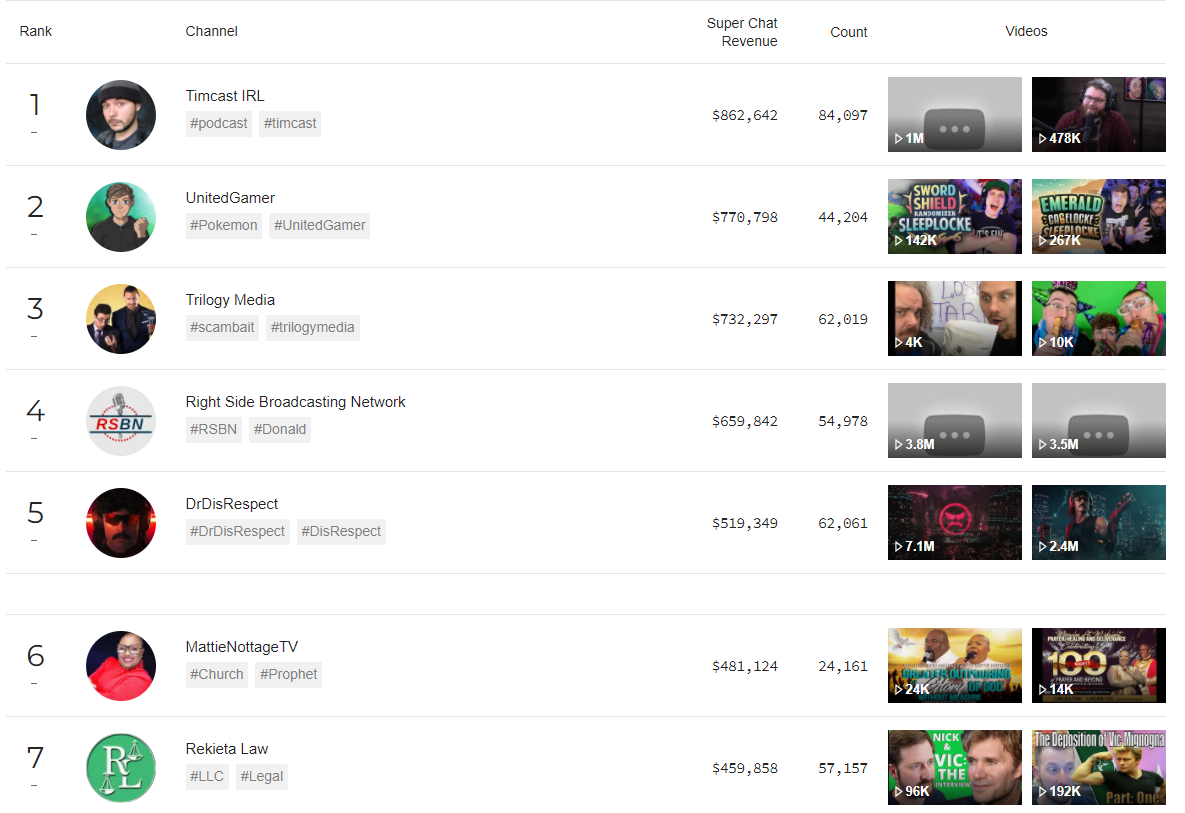
Task: Open Emerald Cagelocke video thumbnail
Action: pos(1099,216)
